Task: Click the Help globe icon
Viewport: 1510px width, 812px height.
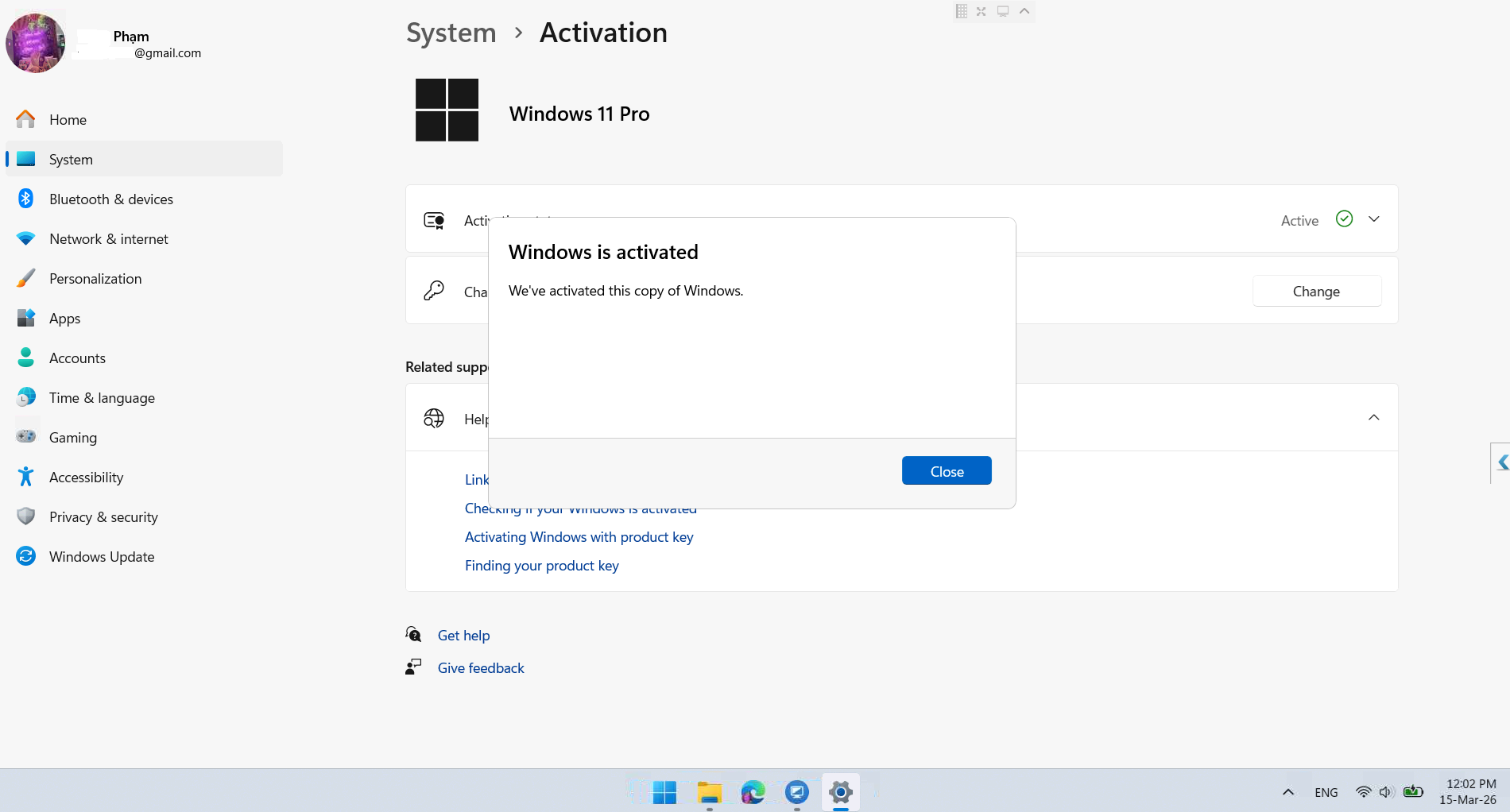Action: click(x=434, y=418)
